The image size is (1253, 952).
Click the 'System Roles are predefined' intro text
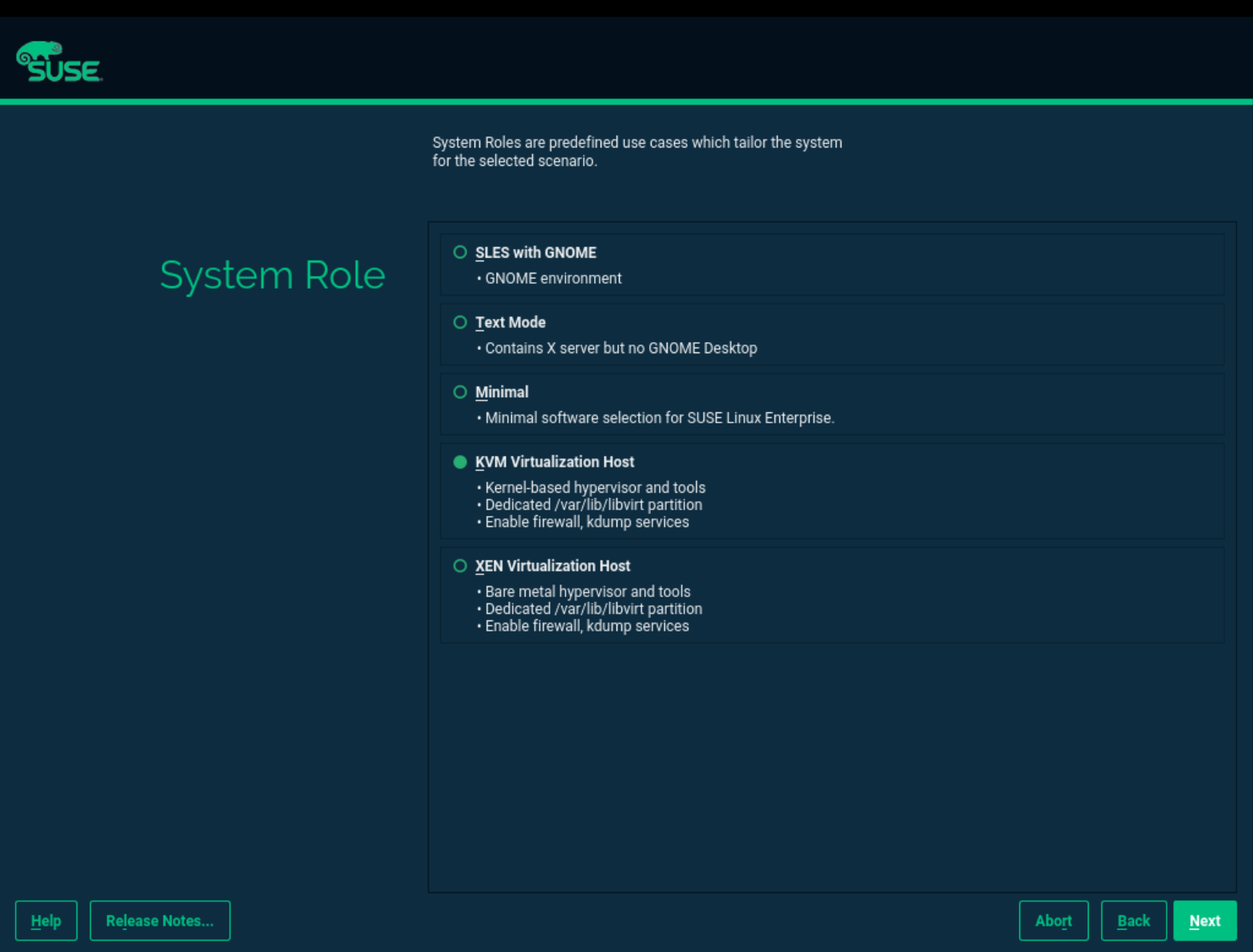tap(636, 151)
